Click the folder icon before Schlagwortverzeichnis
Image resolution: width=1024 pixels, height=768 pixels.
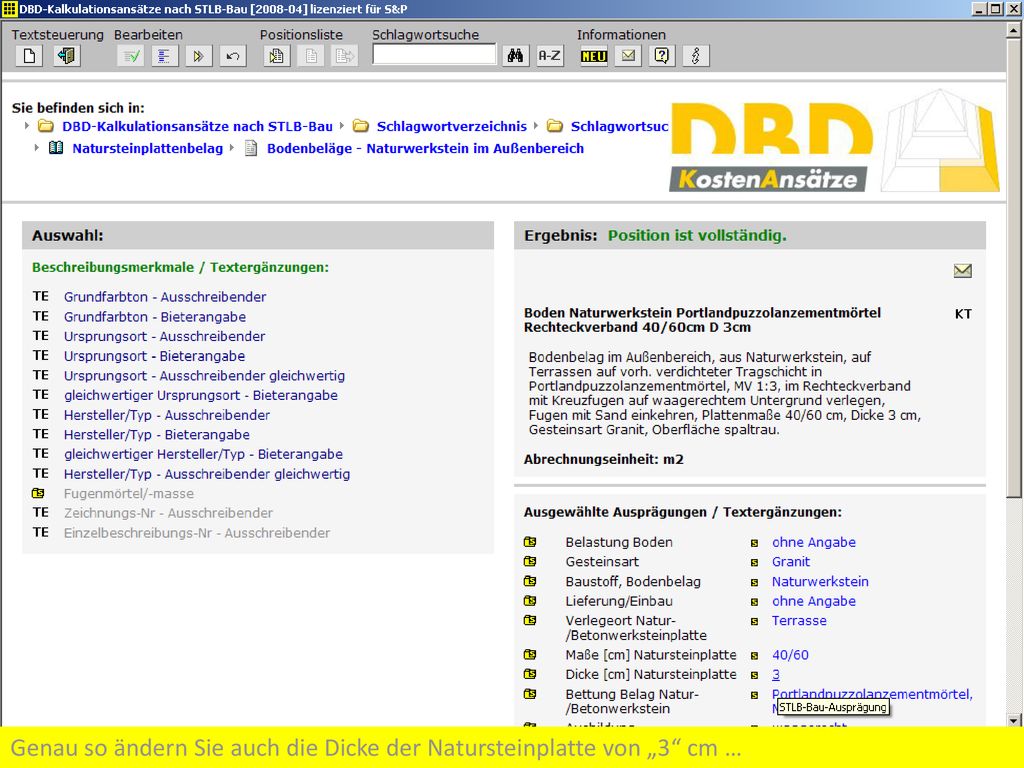pyautogui.click(x=360, y=126)
